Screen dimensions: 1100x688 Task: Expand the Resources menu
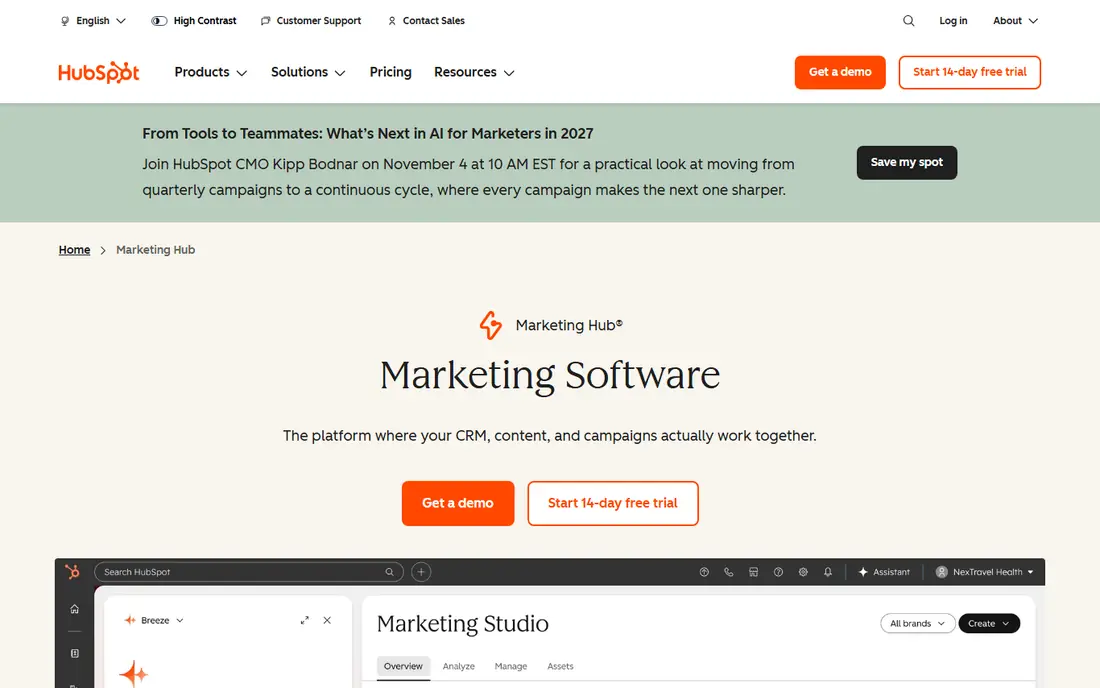click(x=474, y=72)
